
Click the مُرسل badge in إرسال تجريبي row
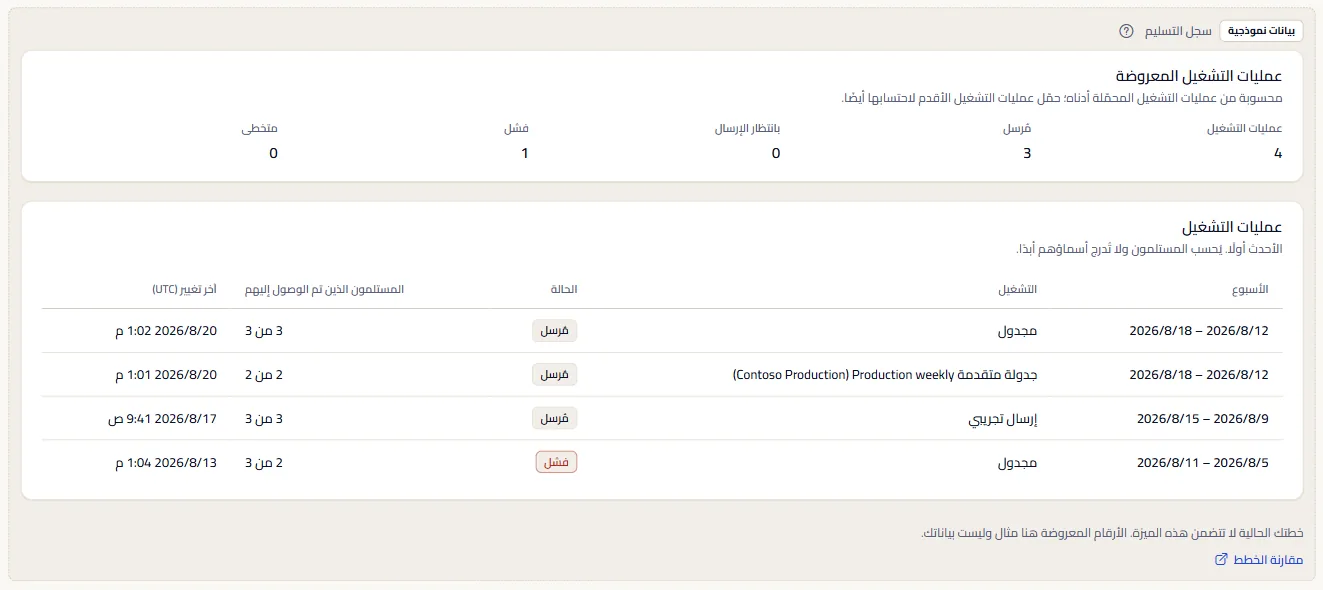(x=554, y=419)
